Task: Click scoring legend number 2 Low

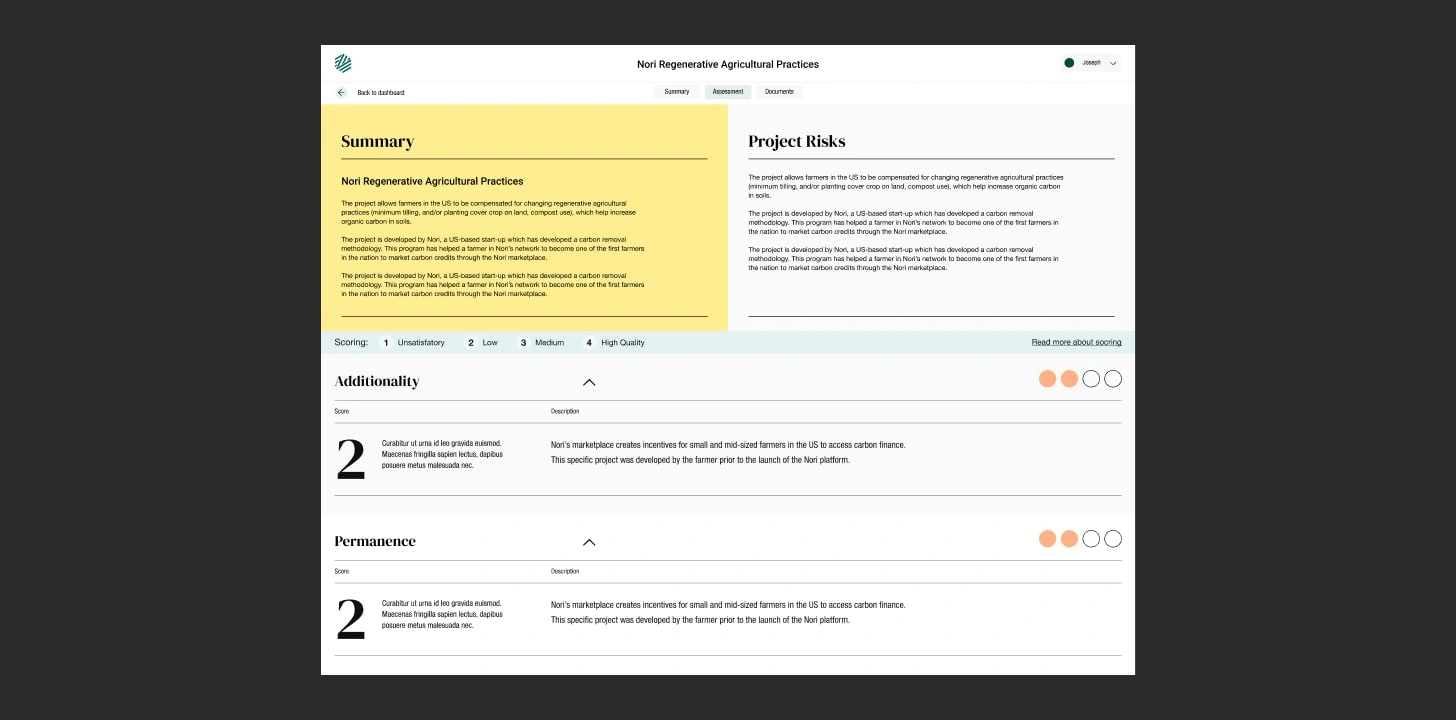Action: coord(482,342)
